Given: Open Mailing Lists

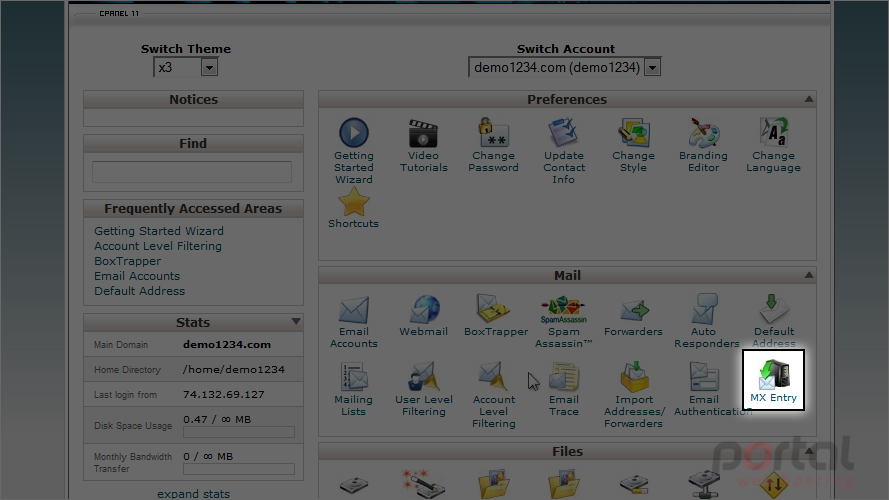Looking at the screenshot, I should (x=354, y=377).
